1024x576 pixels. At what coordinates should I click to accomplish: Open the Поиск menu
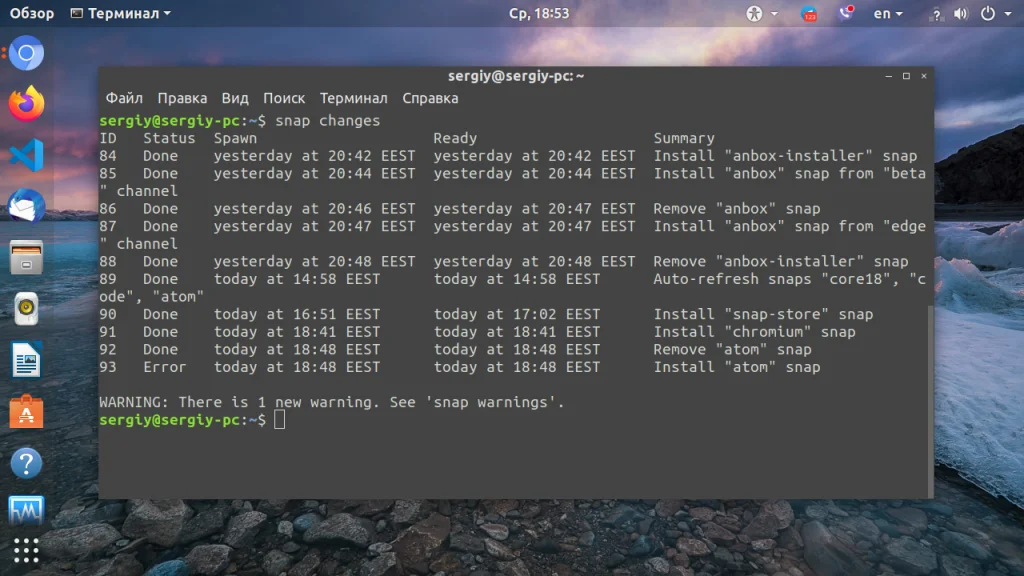[284, 98]
